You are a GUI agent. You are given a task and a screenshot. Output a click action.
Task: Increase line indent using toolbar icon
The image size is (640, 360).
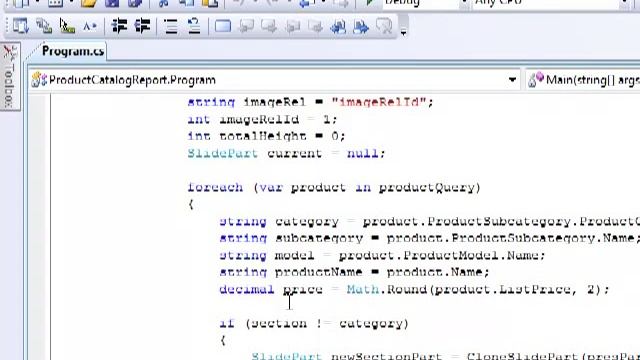(x=142, y=27)
